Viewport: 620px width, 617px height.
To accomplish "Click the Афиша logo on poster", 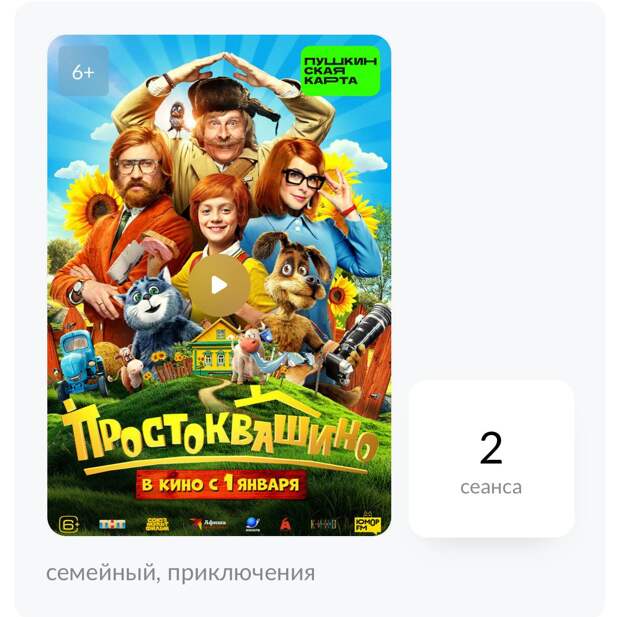I will tap(208, 524).
